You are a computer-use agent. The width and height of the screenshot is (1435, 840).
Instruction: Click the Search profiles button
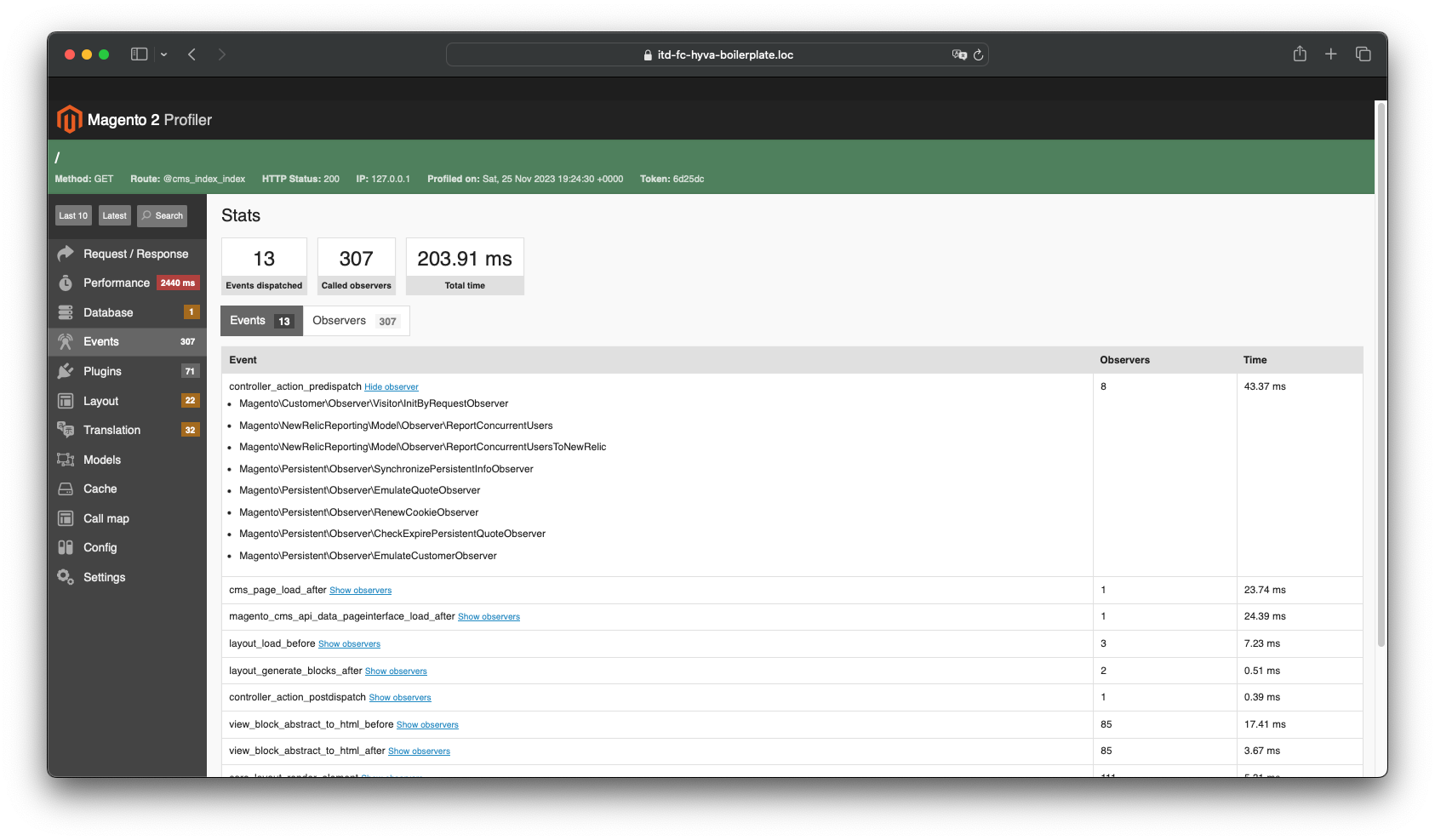pos(163,215)
